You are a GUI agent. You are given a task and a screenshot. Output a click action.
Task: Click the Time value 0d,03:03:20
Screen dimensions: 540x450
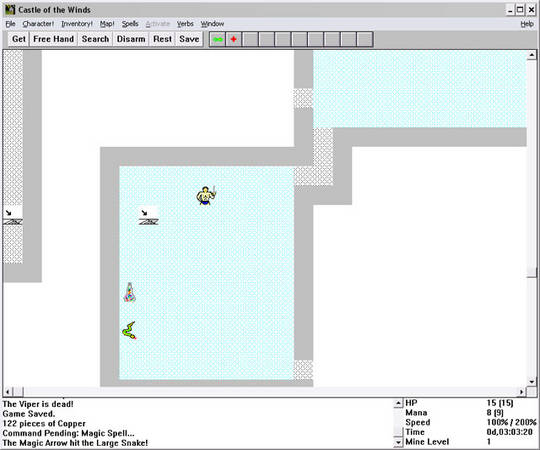(510, 432)
